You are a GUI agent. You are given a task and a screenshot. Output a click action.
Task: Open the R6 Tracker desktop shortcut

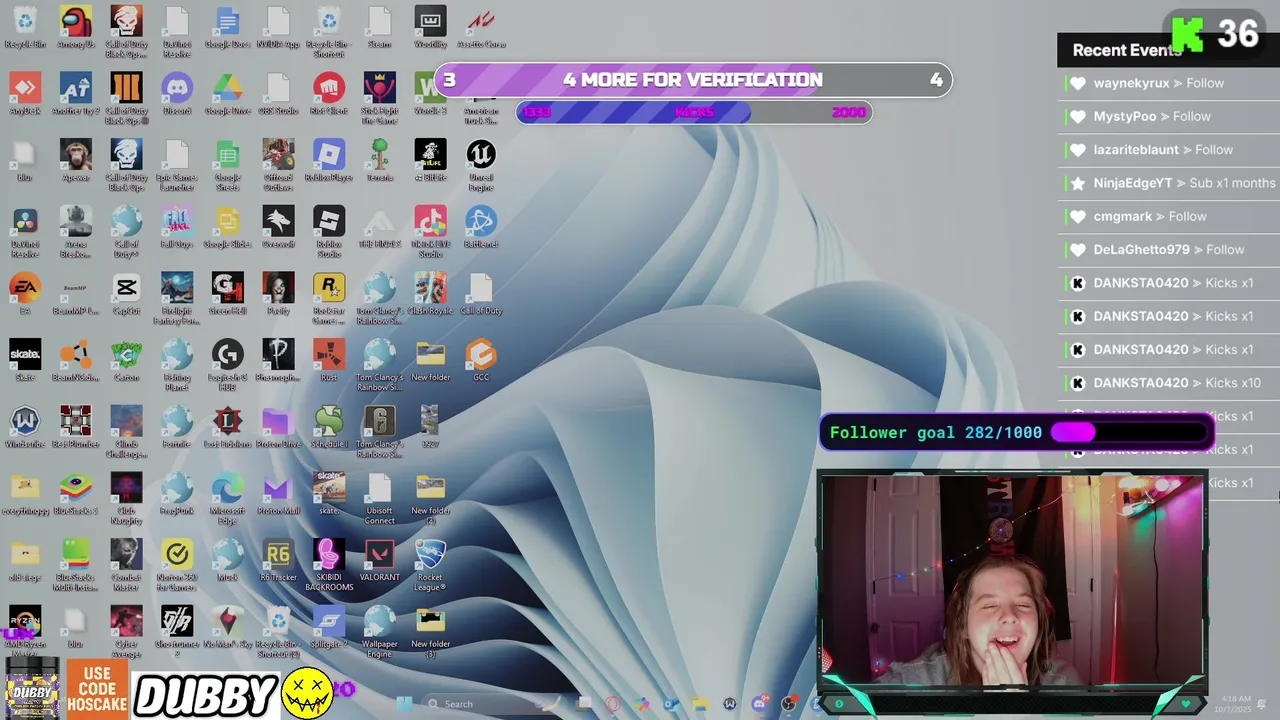tap(278, 560)
